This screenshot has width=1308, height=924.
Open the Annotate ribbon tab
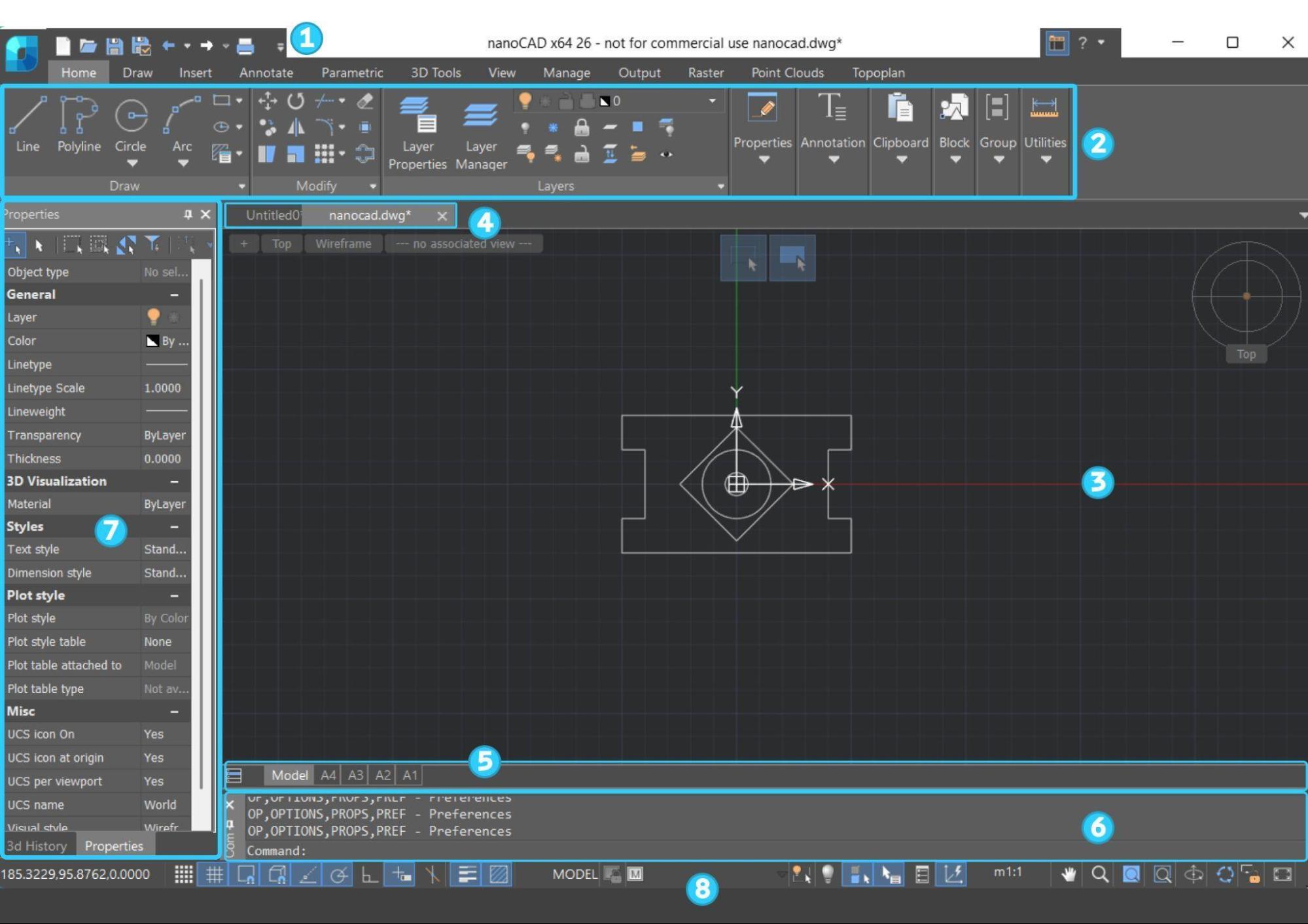click(x=266, y=73)
